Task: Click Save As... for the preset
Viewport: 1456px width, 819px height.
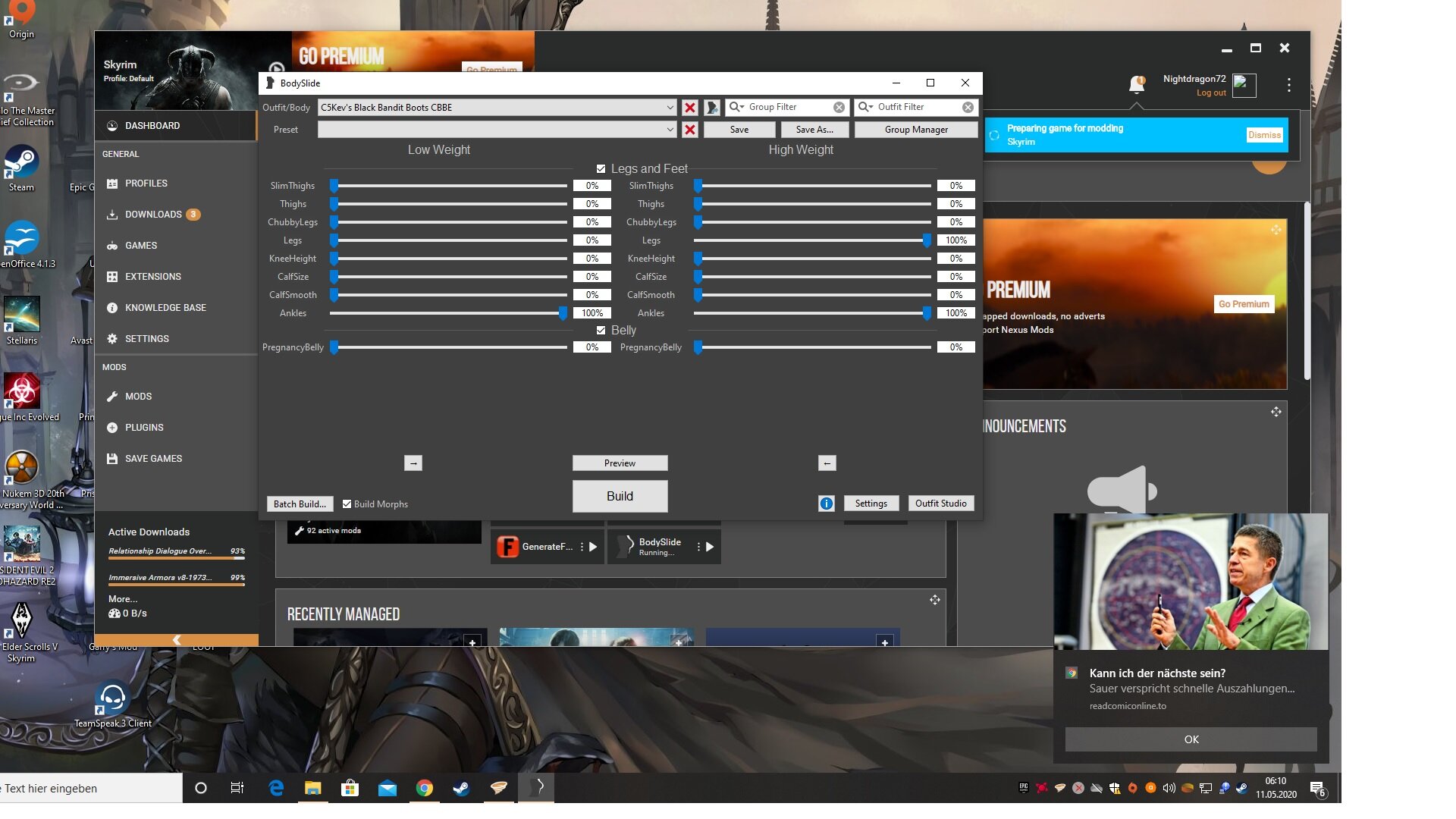Action: 814,130
